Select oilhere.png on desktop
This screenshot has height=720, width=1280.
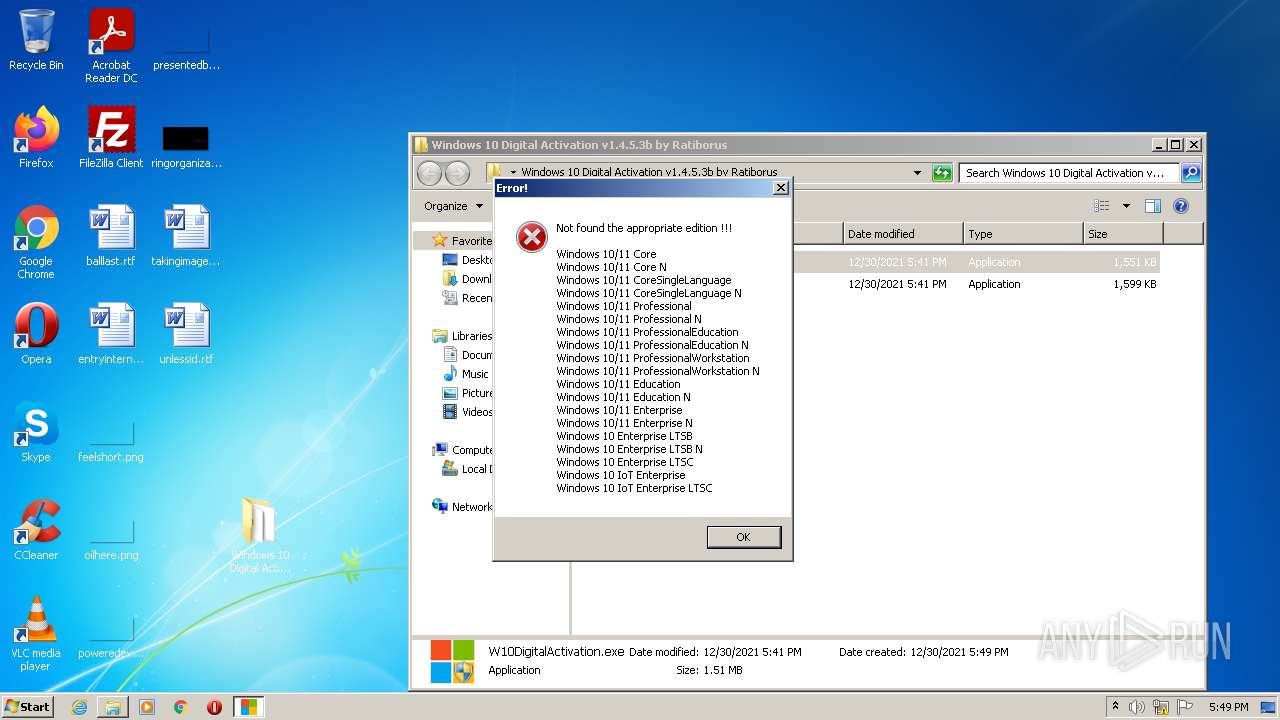pos(111,540)
